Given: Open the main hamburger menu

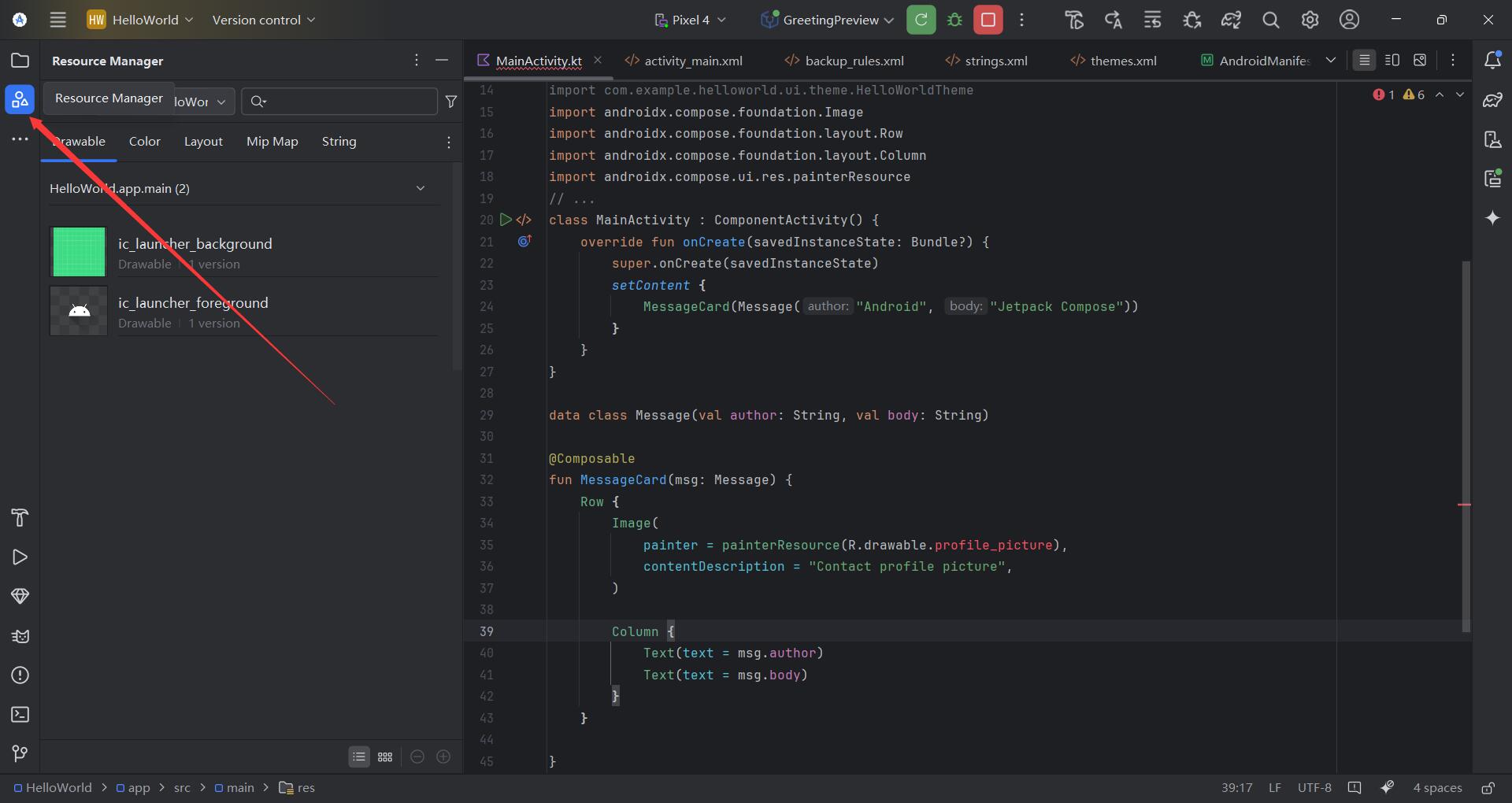Looking at the screenshot, I should click(x=57, y=20).
